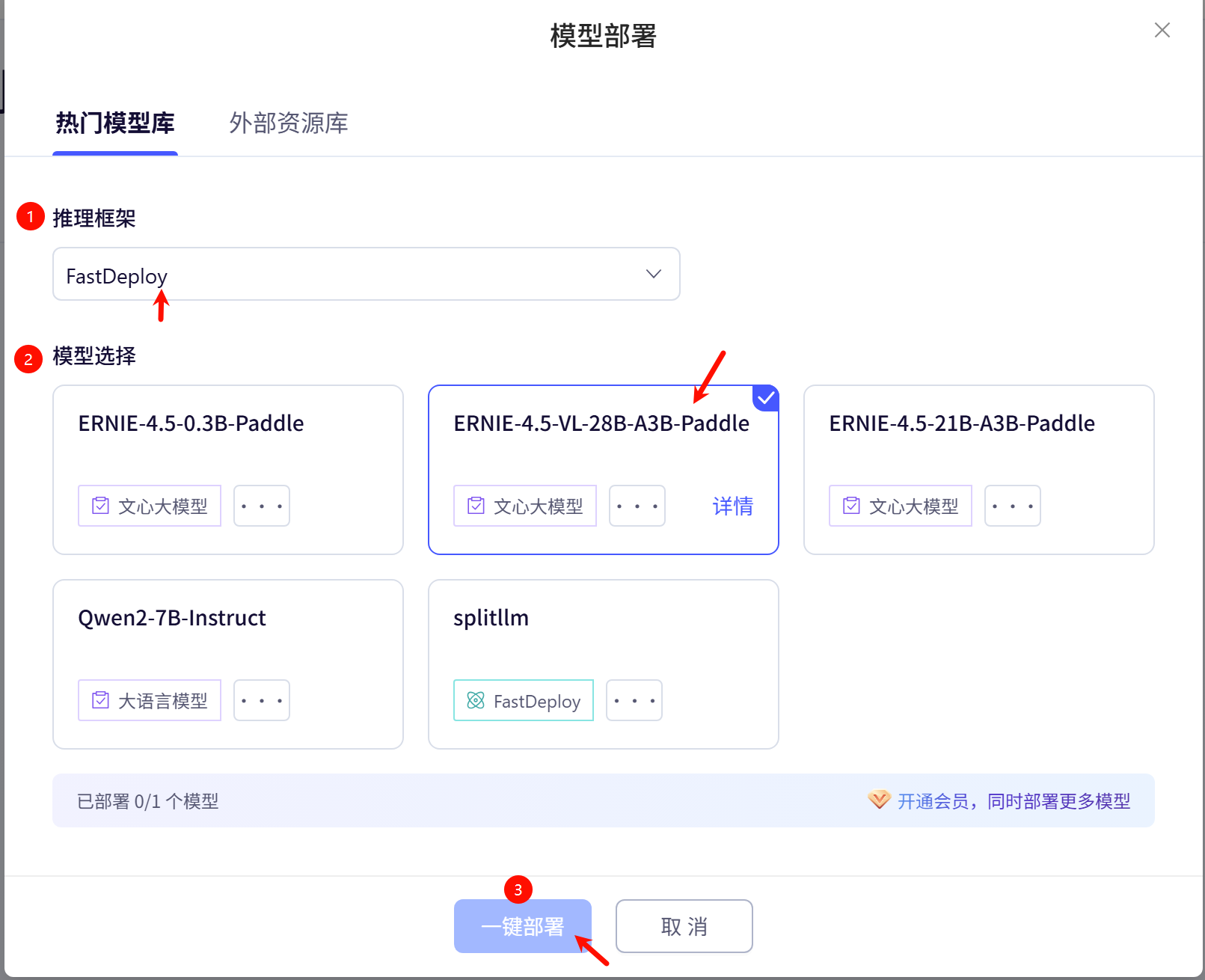
Task: Select the splitllm model card
Action: pos(604,664)
